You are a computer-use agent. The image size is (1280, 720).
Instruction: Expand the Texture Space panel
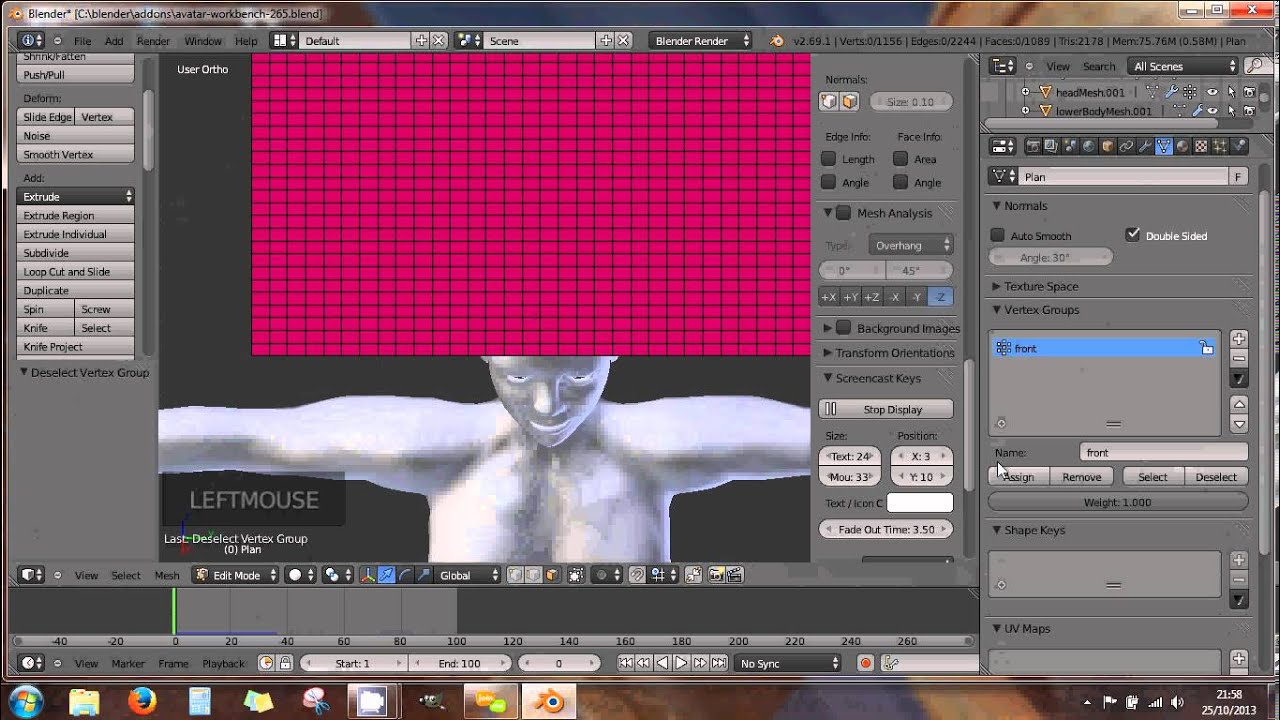[996, 286]
